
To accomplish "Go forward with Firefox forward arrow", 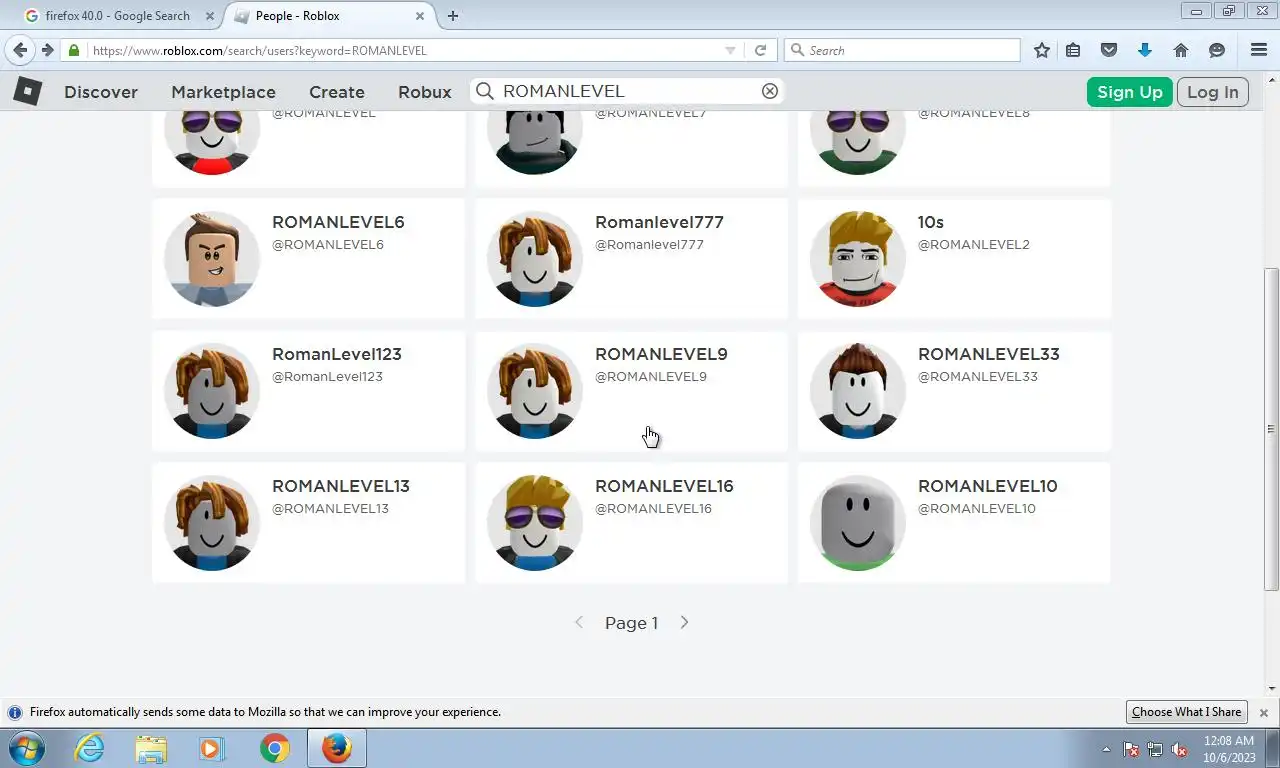I will (x=47, y=50).
